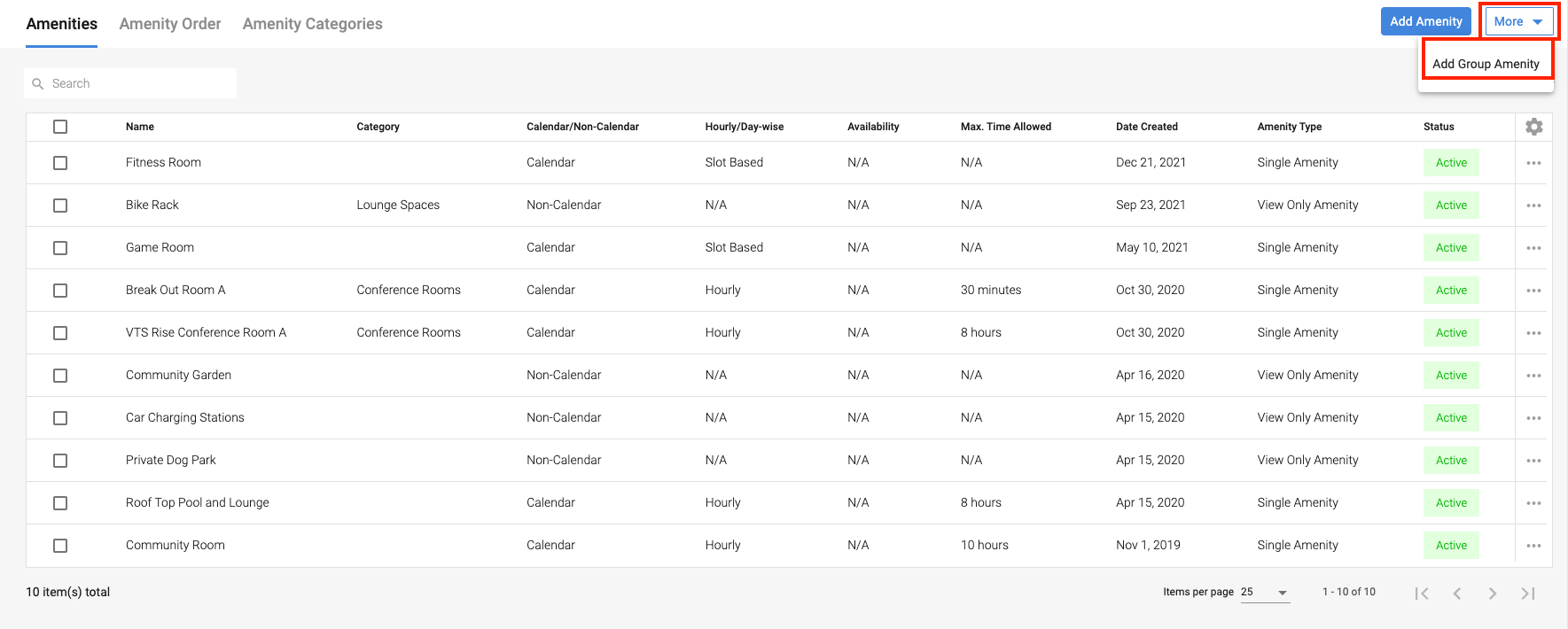
Task: Choose Add Group Amenity from the menu
Action: click(x=1486, y=64)
